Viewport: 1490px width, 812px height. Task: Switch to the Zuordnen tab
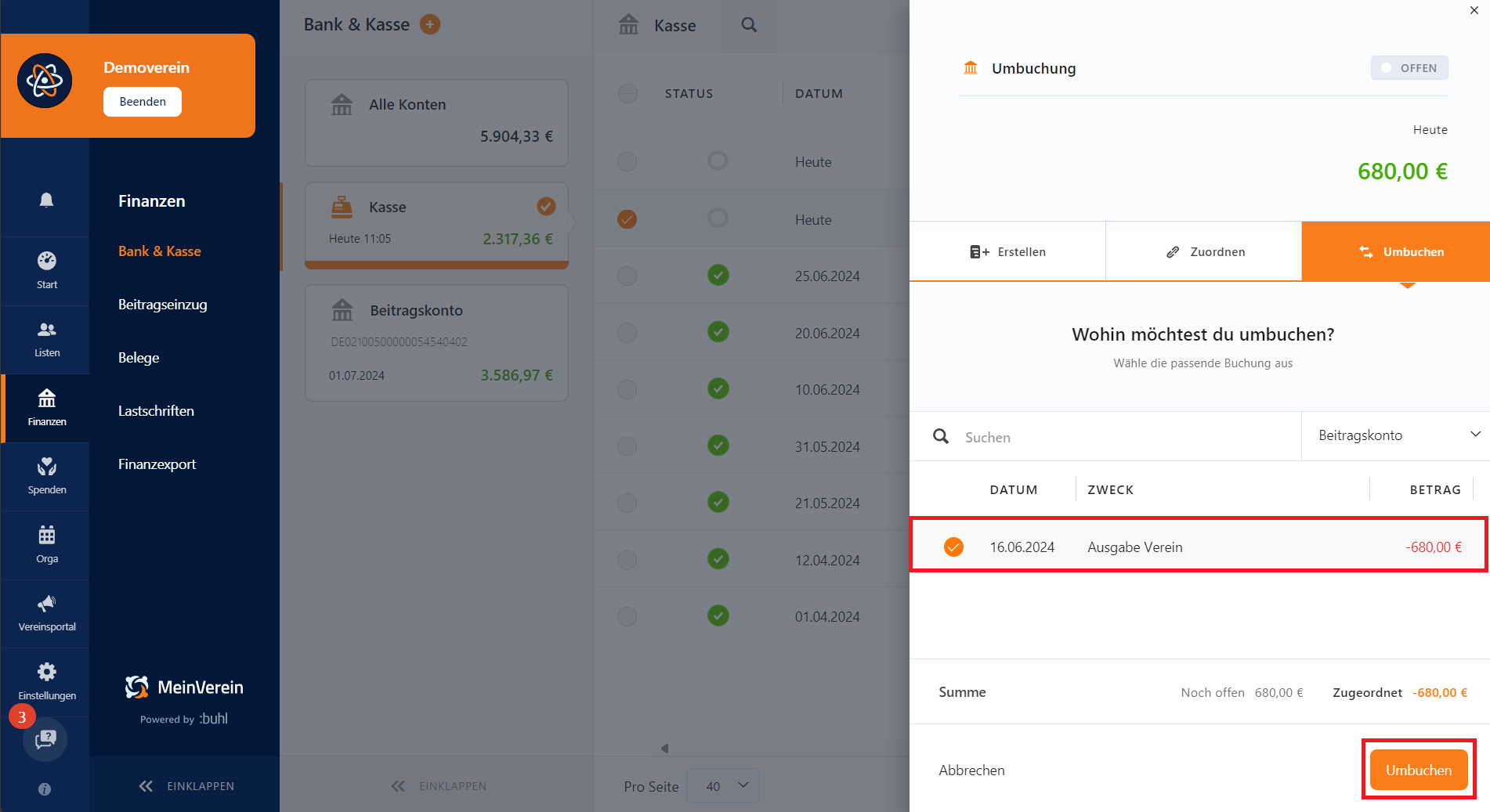1204,251
